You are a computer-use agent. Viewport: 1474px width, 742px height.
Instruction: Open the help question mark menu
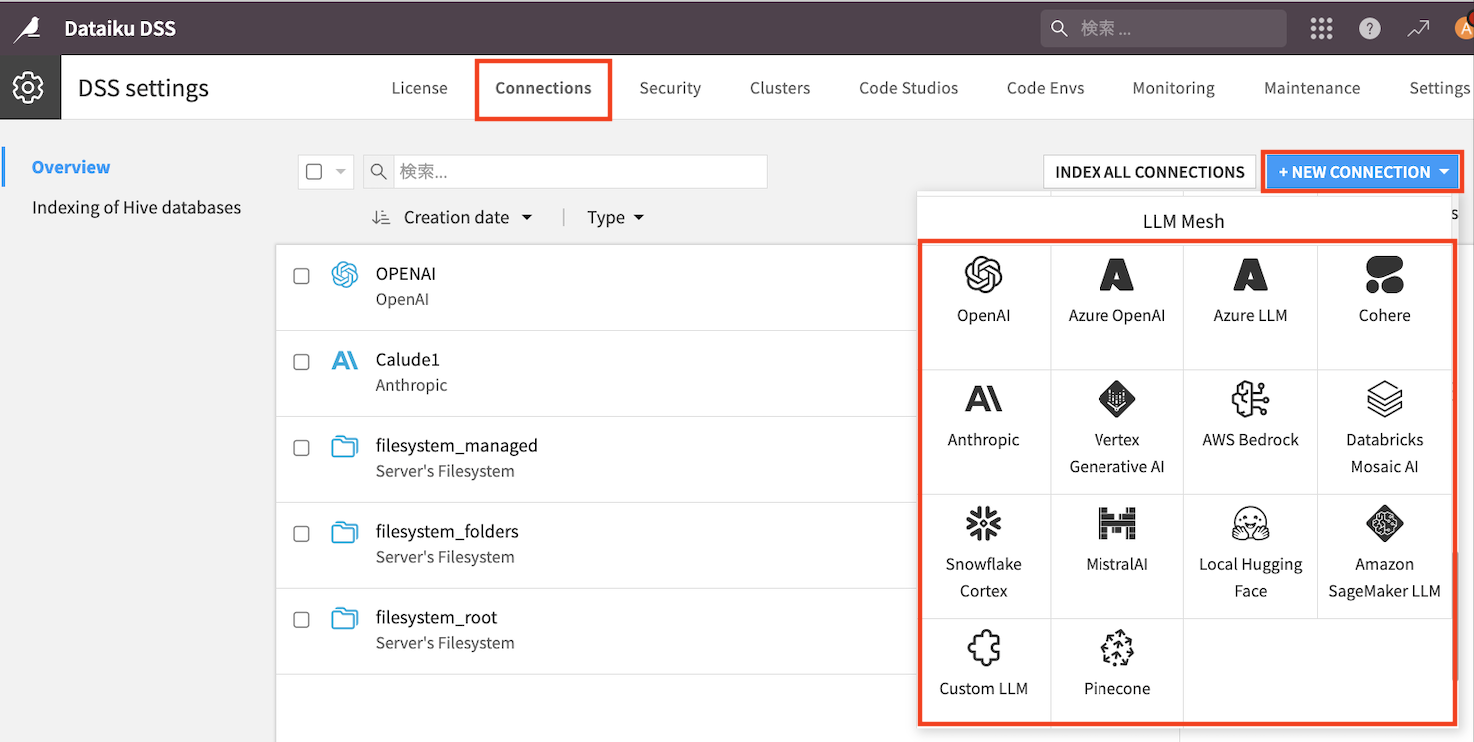click(x=1370, y=29)
